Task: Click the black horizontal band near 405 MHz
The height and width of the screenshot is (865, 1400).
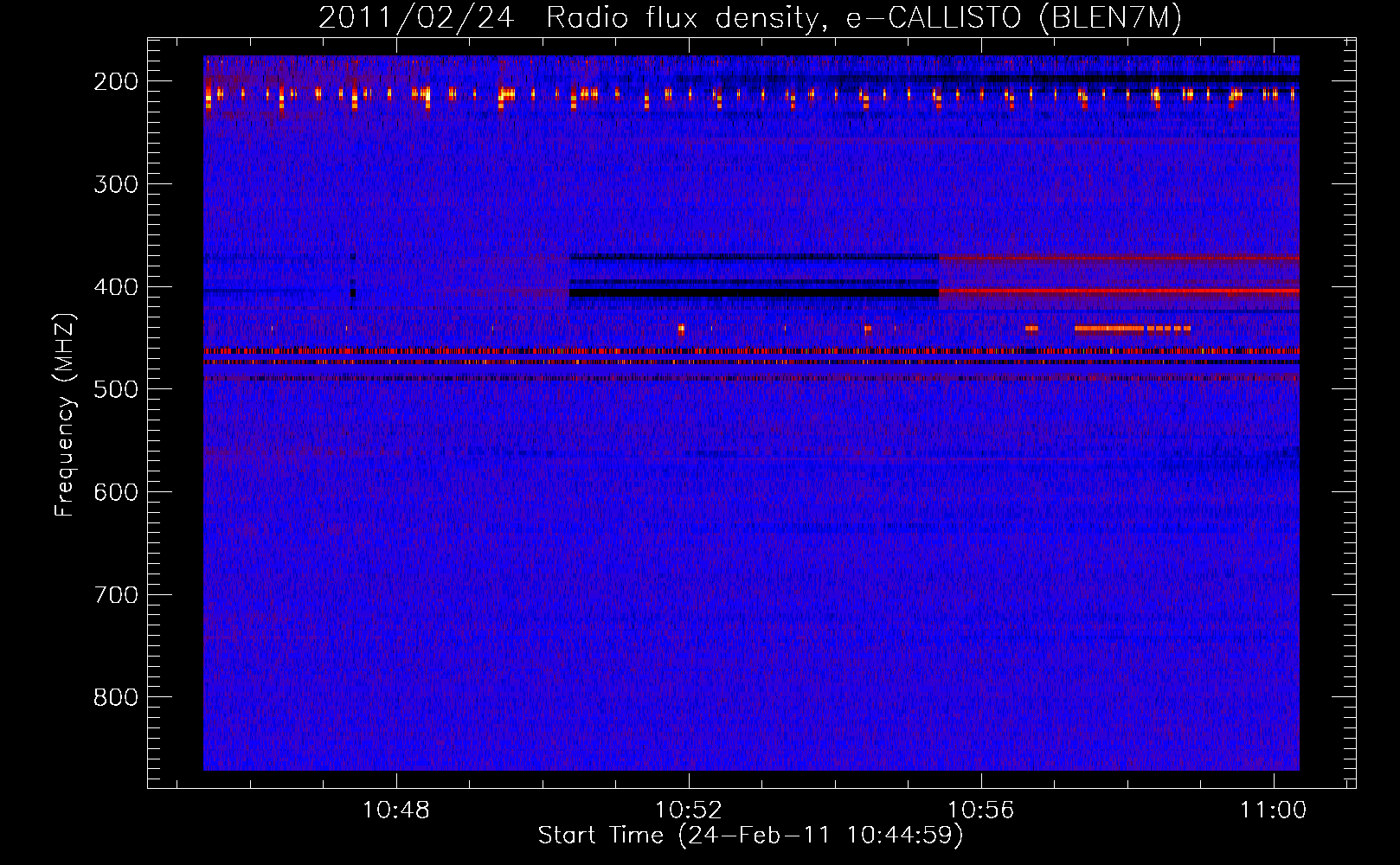Action: [x=754, y=293]
